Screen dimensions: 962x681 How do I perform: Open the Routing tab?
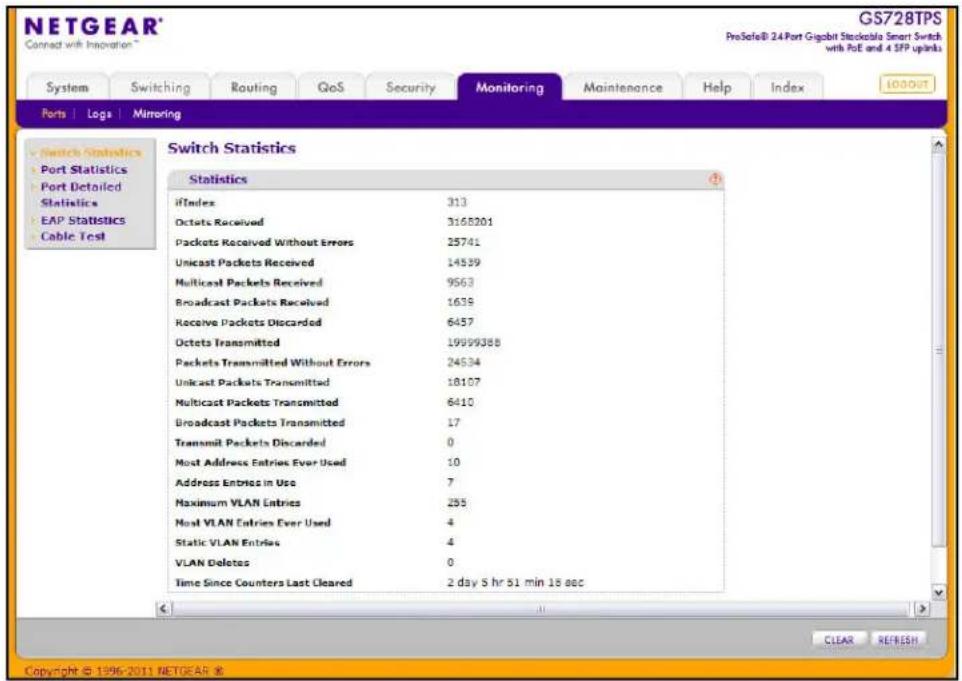tap(253, 87)
